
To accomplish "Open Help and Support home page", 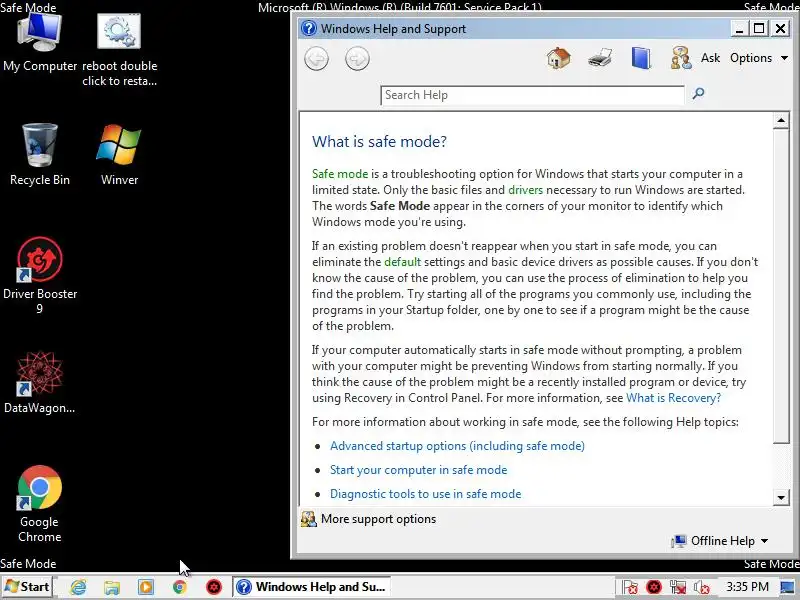I will 559,58.
